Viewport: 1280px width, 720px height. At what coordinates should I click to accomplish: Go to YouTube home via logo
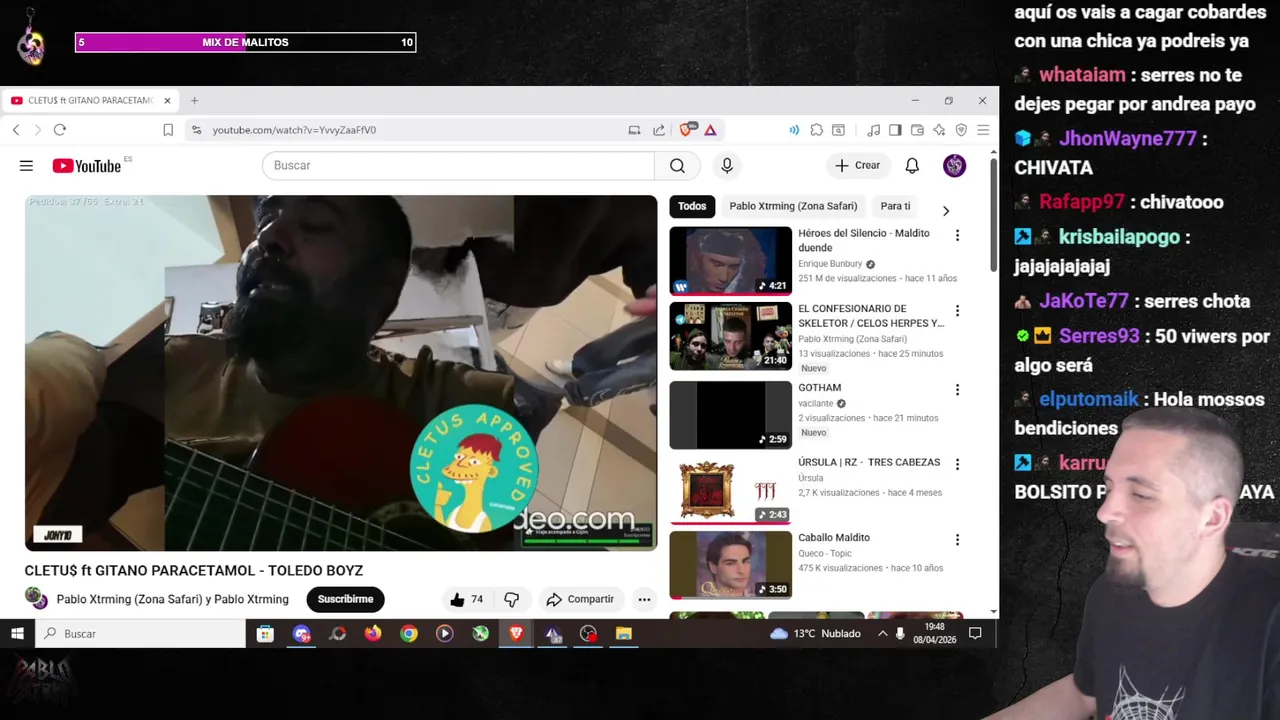[x=87, y=166]
